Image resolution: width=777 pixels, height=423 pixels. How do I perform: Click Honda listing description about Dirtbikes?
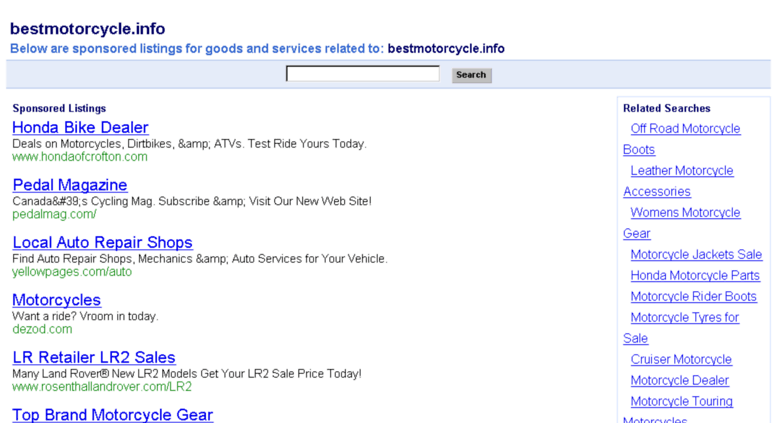[x=189, y=144]
